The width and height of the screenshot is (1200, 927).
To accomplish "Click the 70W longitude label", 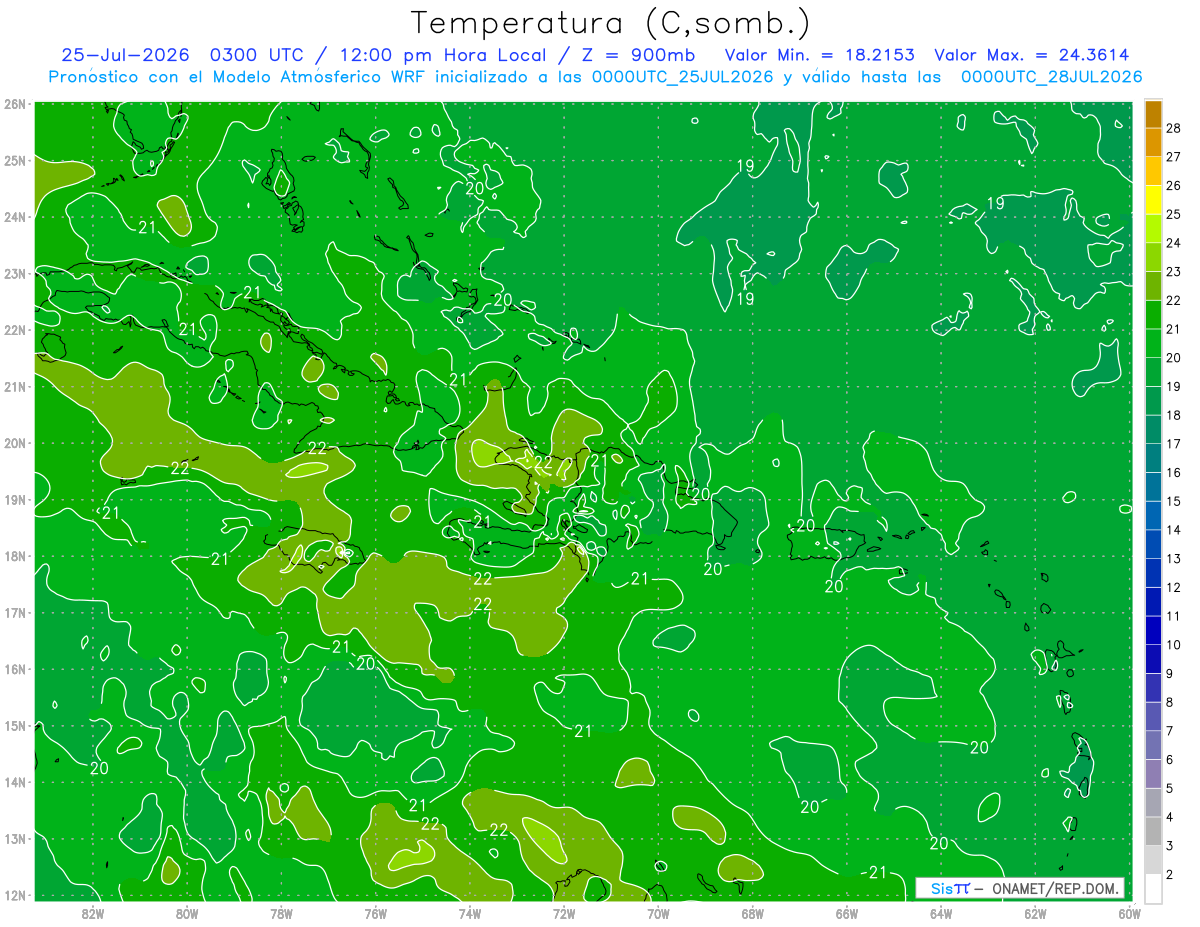I will tap(658, 913).
